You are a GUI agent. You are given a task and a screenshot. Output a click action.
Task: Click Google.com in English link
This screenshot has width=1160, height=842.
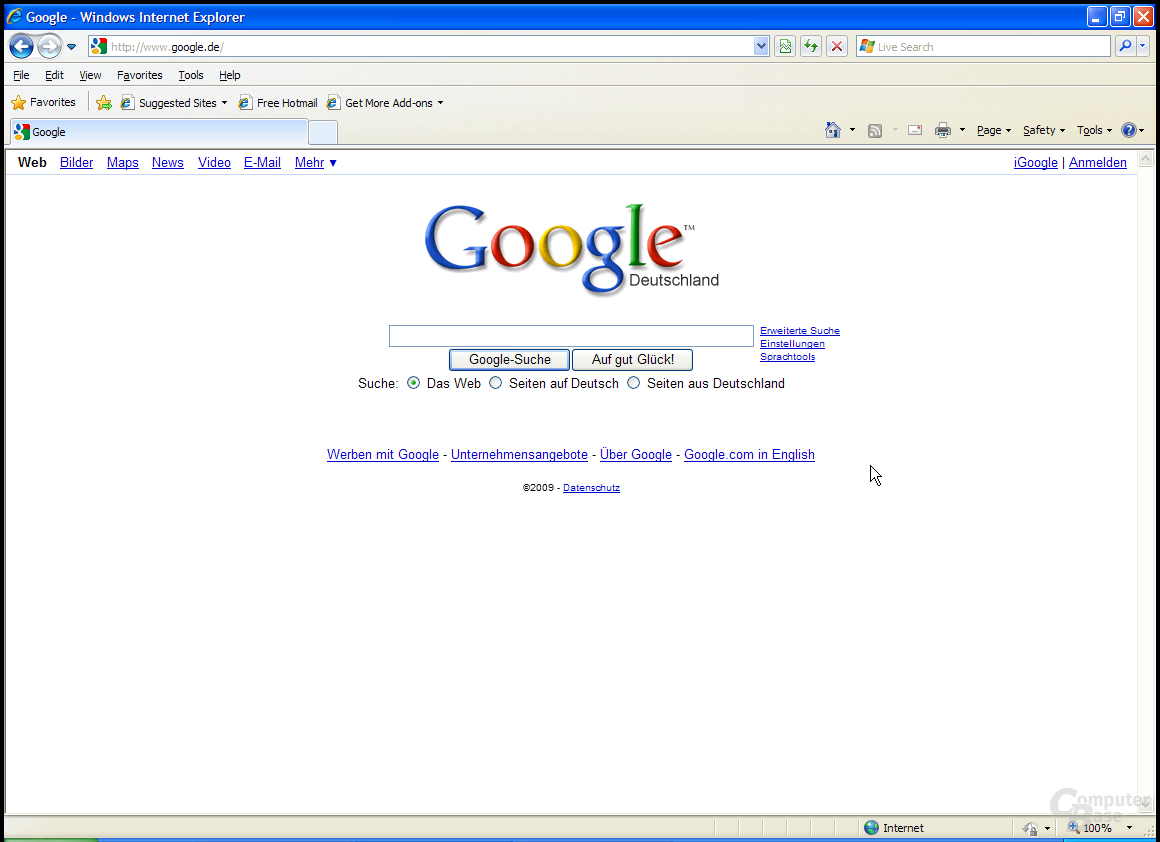coord(749,454)
